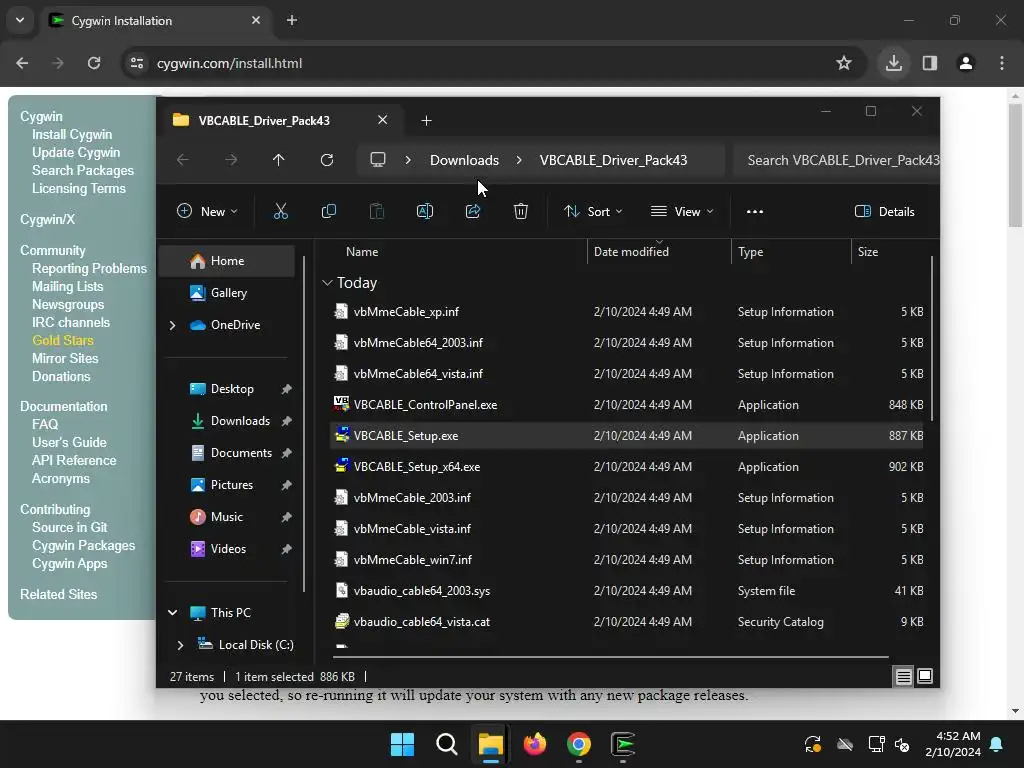Open the Cygwin terminal icon in taskbar
This screenshot has width=1024, height=768.
click(x=623, y=744)
